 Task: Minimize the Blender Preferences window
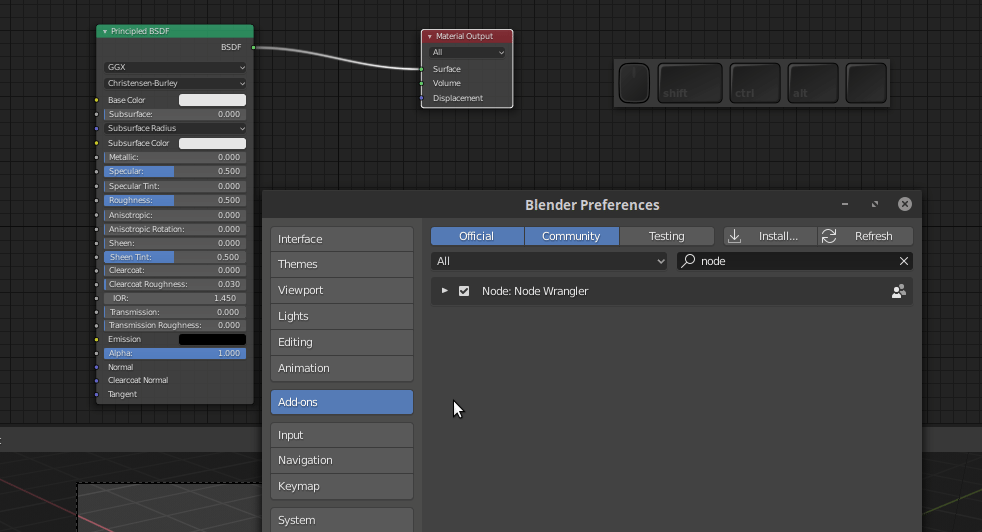pyautogui.click(x=845, y=204)
